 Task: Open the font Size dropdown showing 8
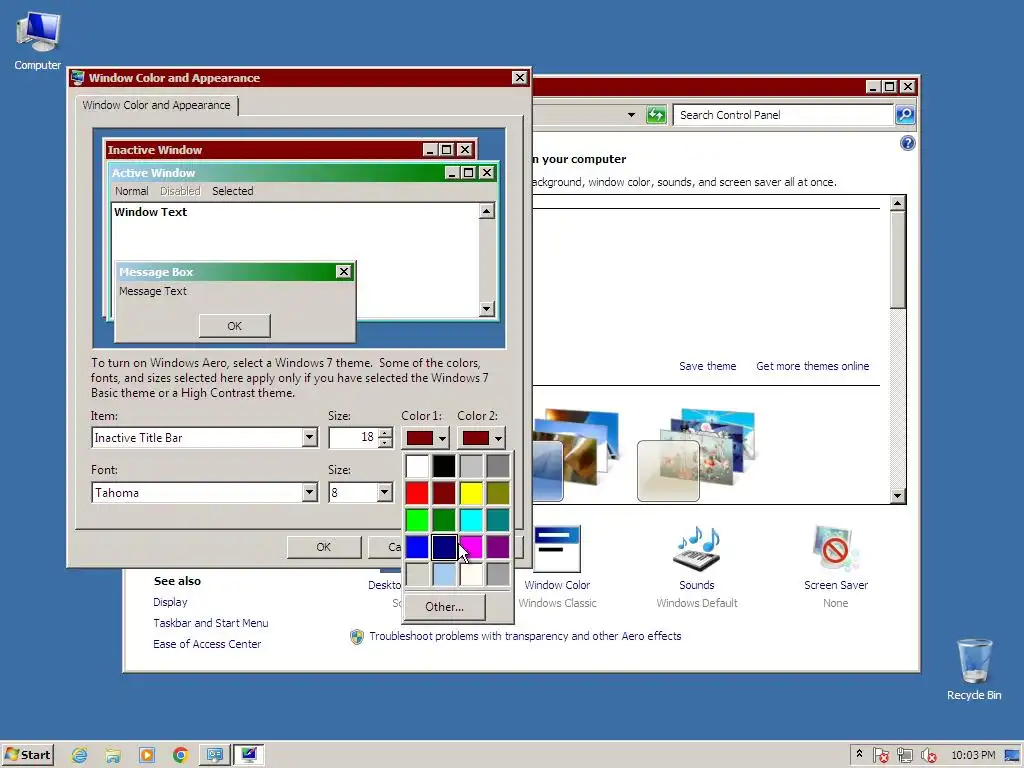385,492
